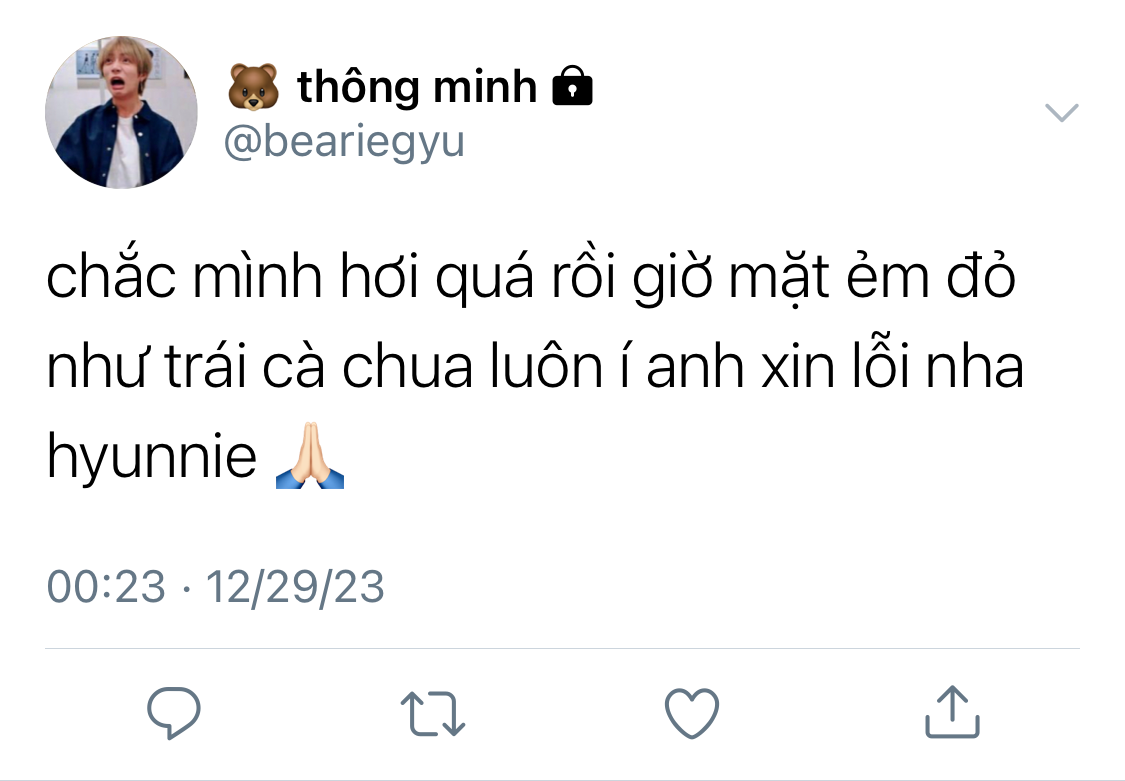Open profile via display name thông minh
Image resolution: width=1125 pixels, height=781 pixels.
tap(417, 86)
